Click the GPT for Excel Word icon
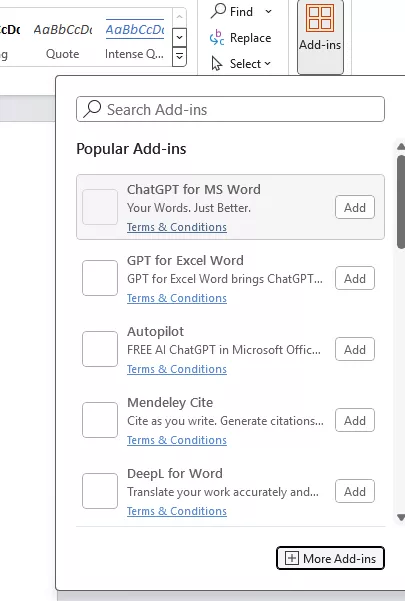 coord(100,278)
